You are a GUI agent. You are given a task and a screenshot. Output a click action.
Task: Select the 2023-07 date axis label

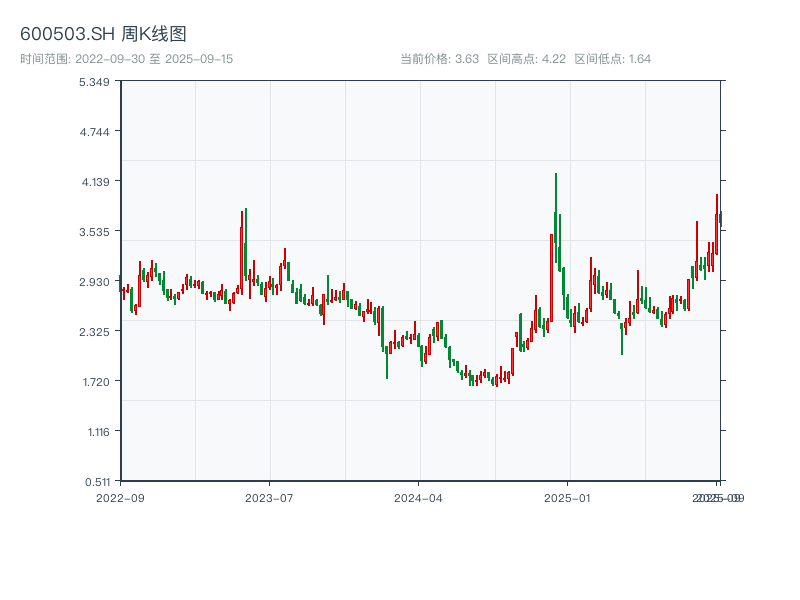[x=270, y=497]
